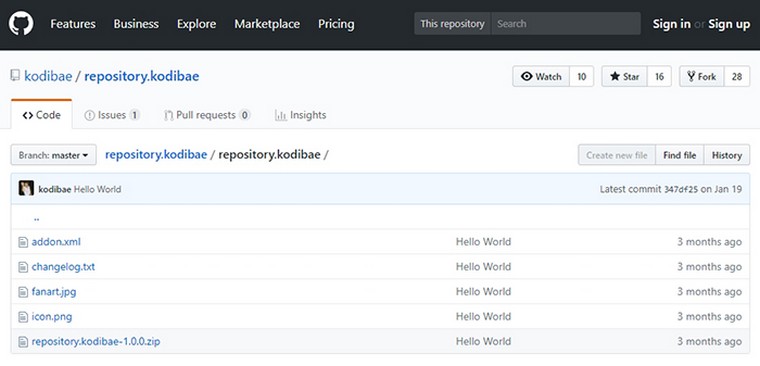Viewport: 760px width, 366px height.
Task: Click repository.kodibae breadcrumb root link
Action: point(156,155)
